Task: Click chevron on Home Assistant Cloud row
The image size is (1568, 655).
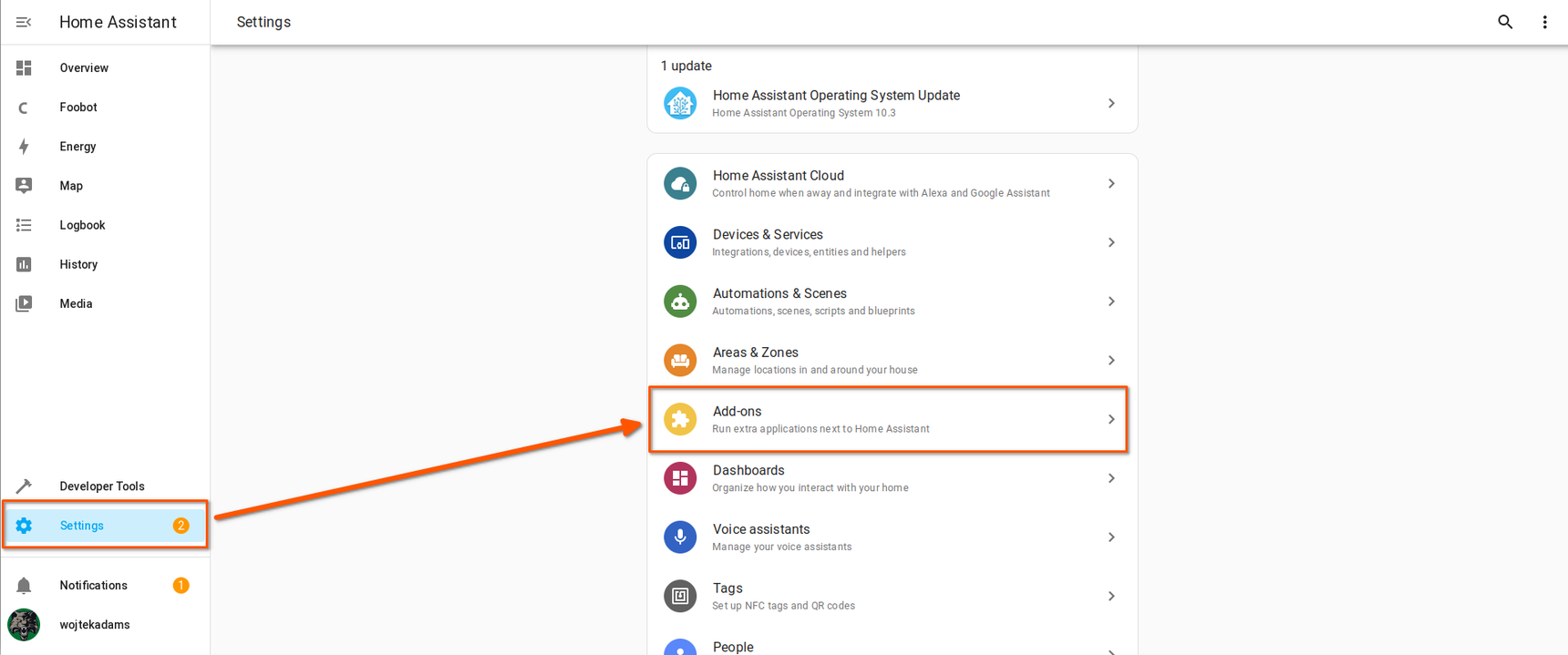Action: pos(1111,184)
